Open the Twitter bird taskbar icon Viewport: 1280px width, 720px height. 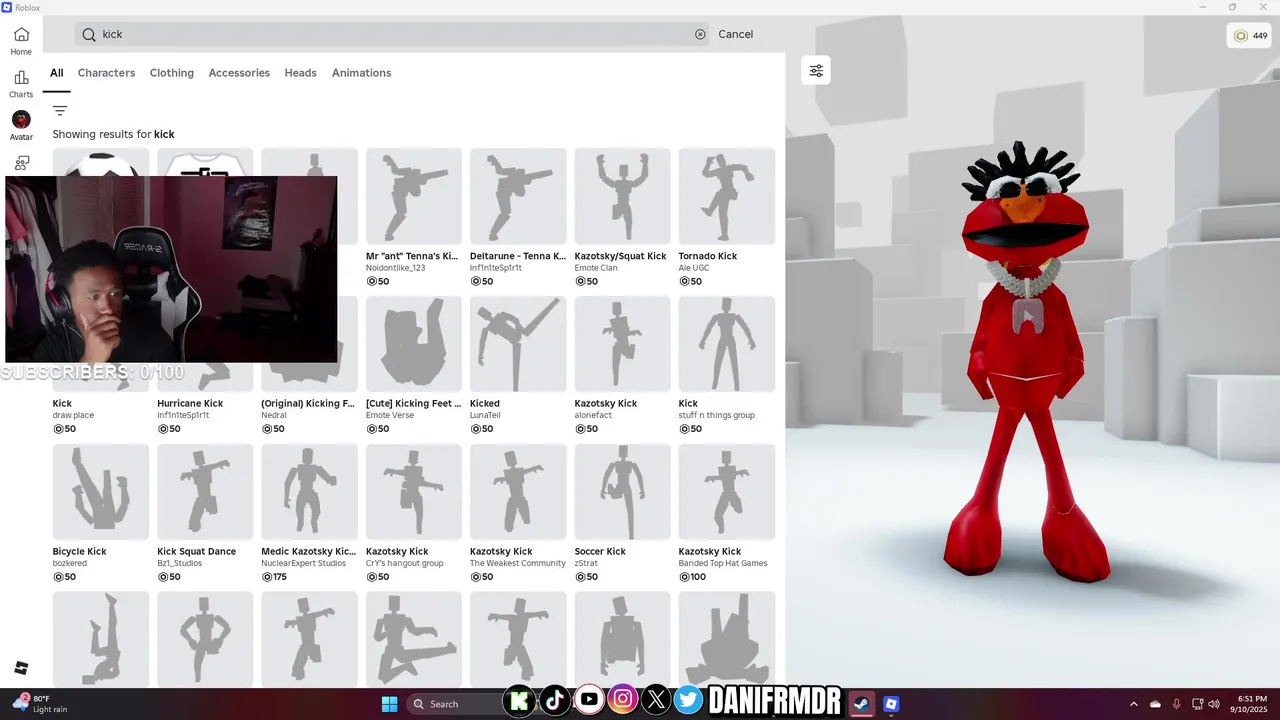pos(688,701)
